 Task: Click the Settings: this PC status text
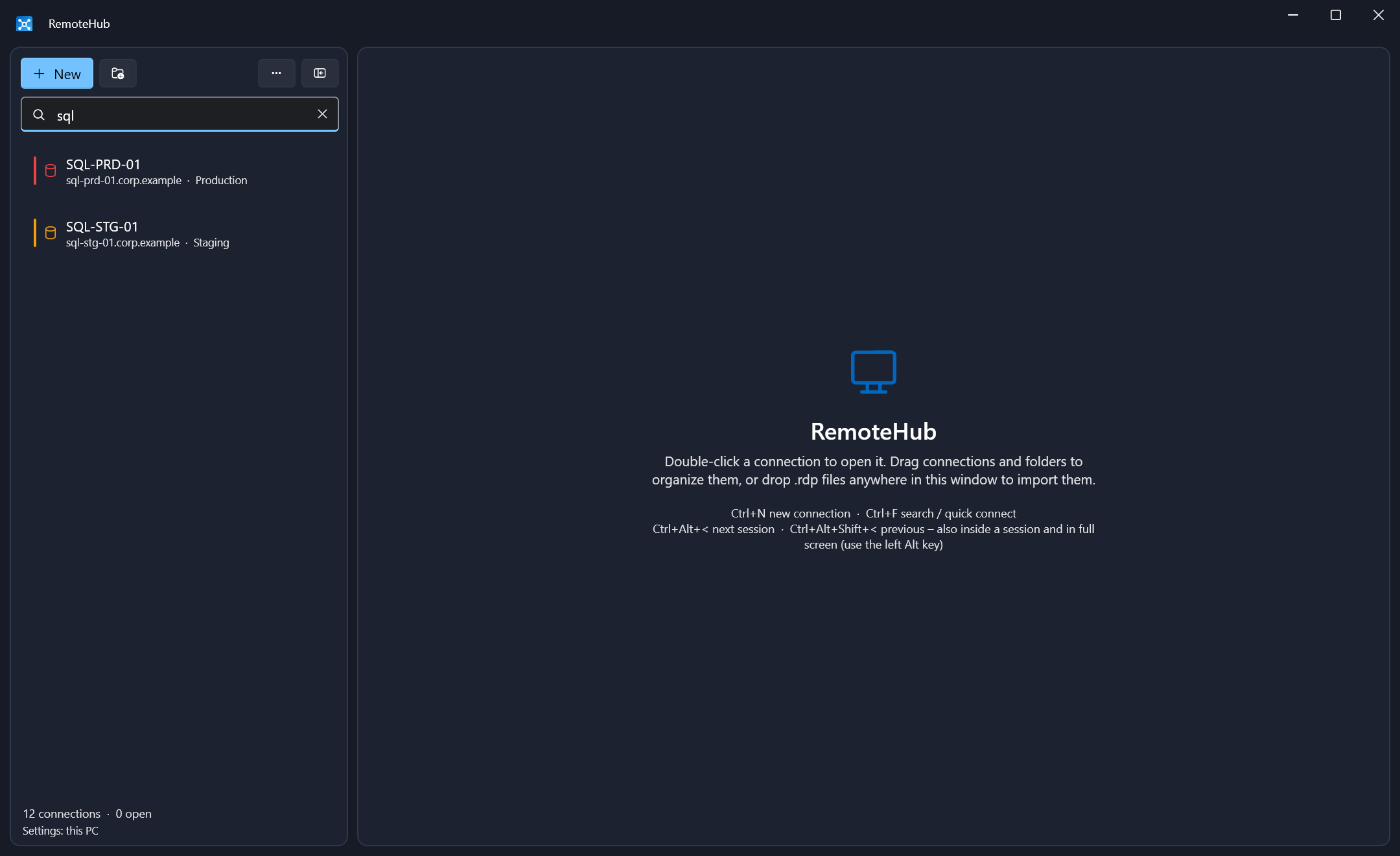pos(60,831)
